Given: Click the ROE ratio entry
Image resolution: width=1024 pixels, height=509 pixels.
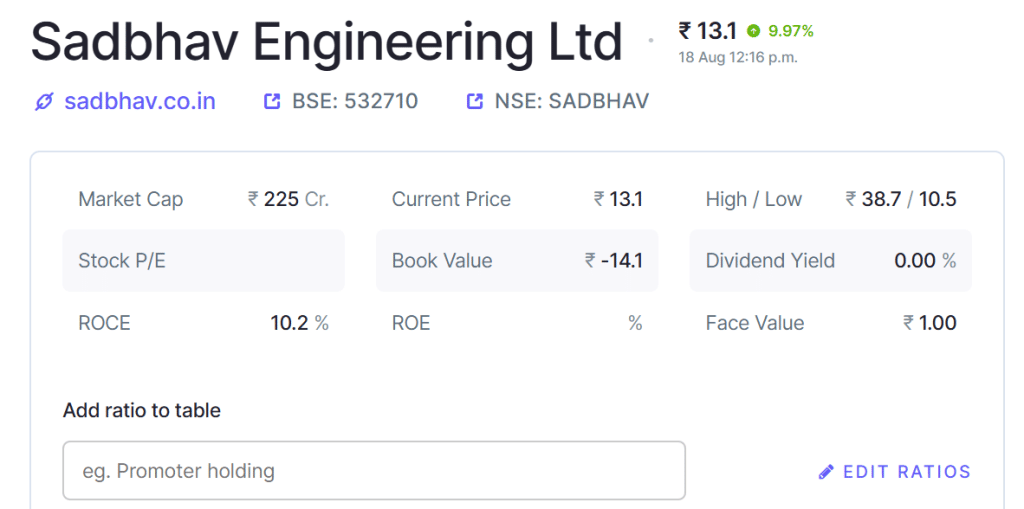Looking at the screenshot, I should tap(517, 322).
